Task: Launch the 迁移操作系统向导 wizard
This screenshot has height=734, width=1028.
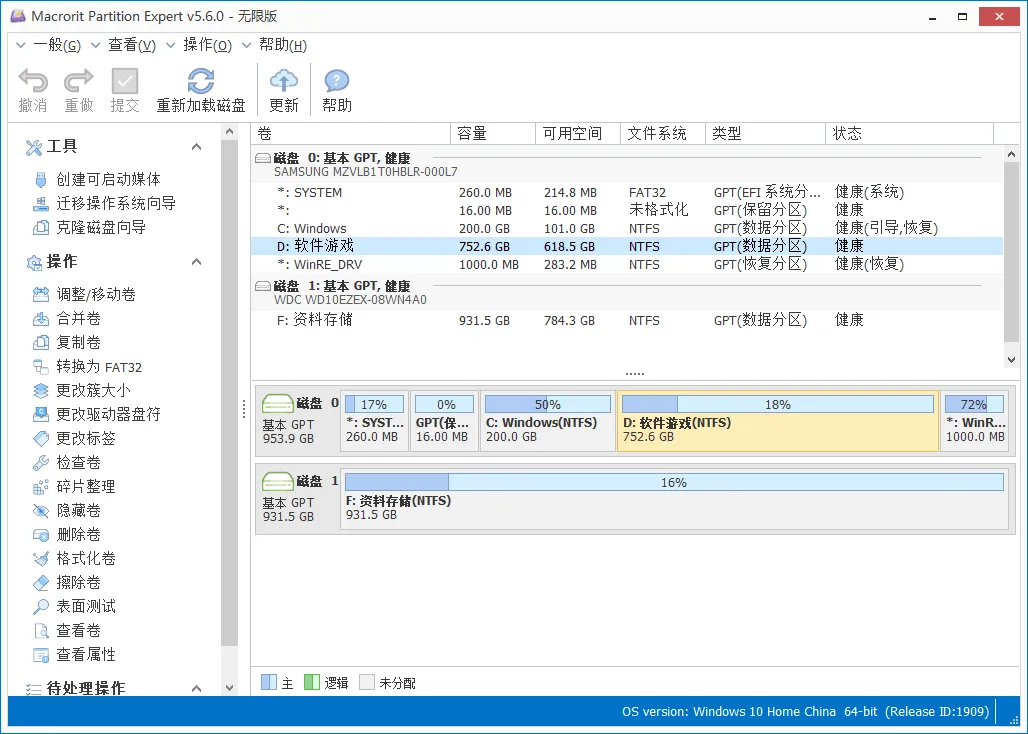Action: point(88,202)
